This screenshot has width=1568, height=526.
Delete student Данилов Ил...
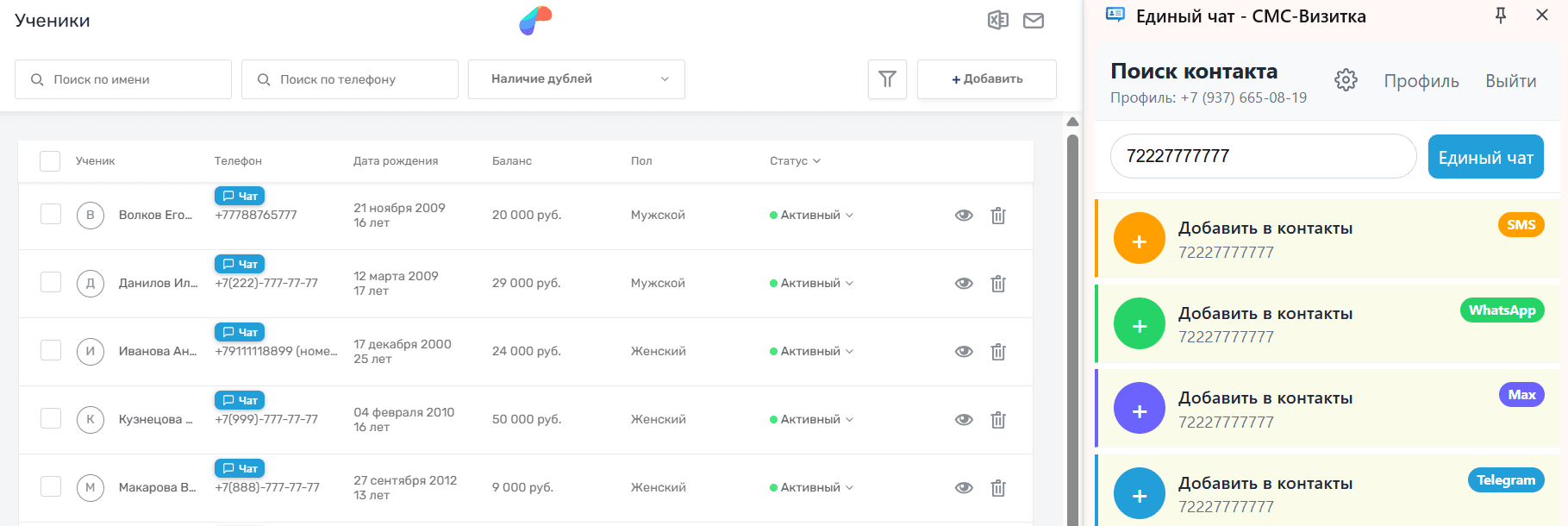pyautogui.click(x=998, y=284)
